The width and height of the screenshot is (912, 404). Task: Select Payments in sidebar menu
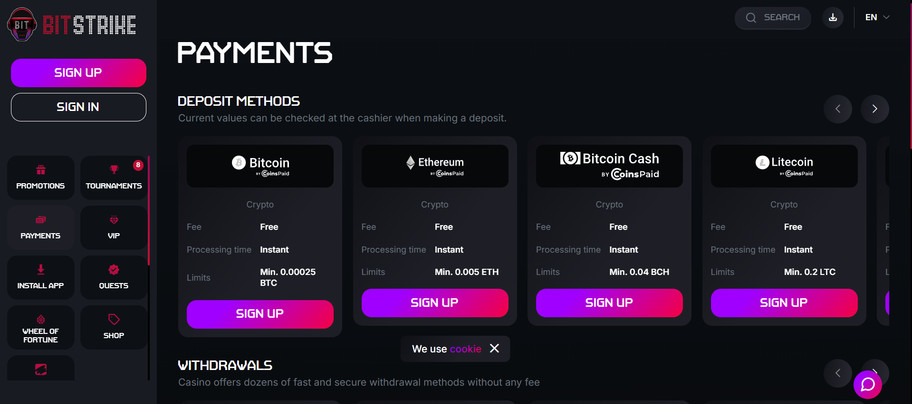tap(40, 227)
